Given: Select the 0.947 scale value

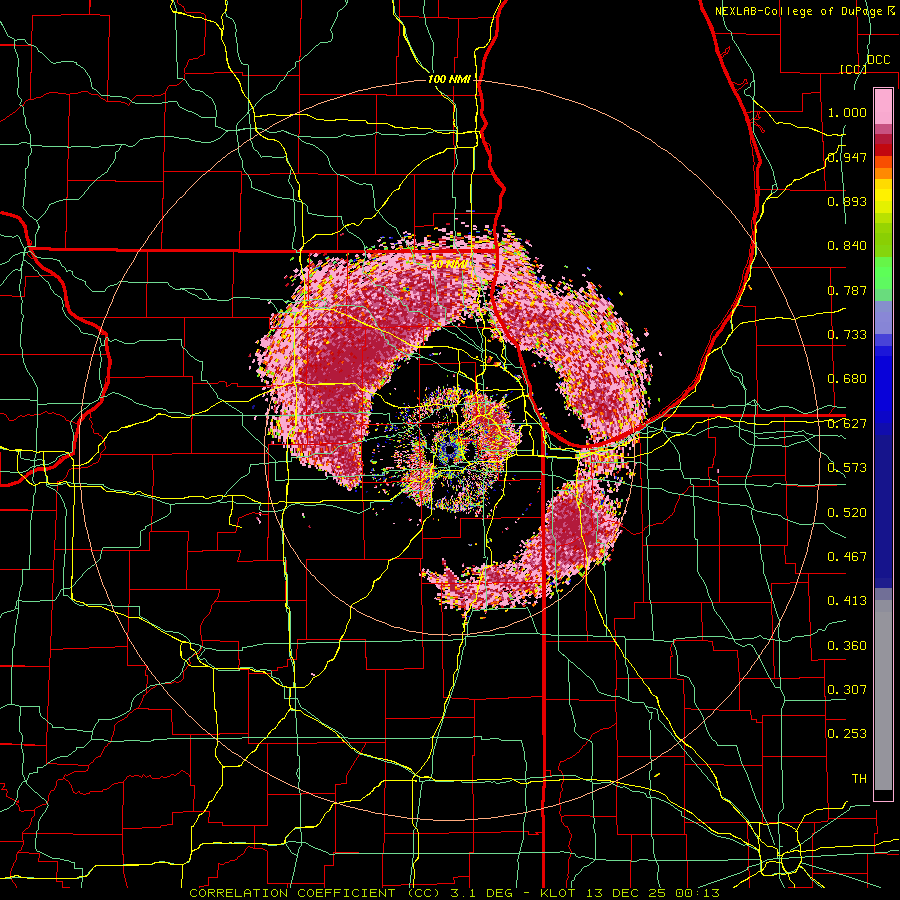Looking at the screenshot, I should pos(847,157).
